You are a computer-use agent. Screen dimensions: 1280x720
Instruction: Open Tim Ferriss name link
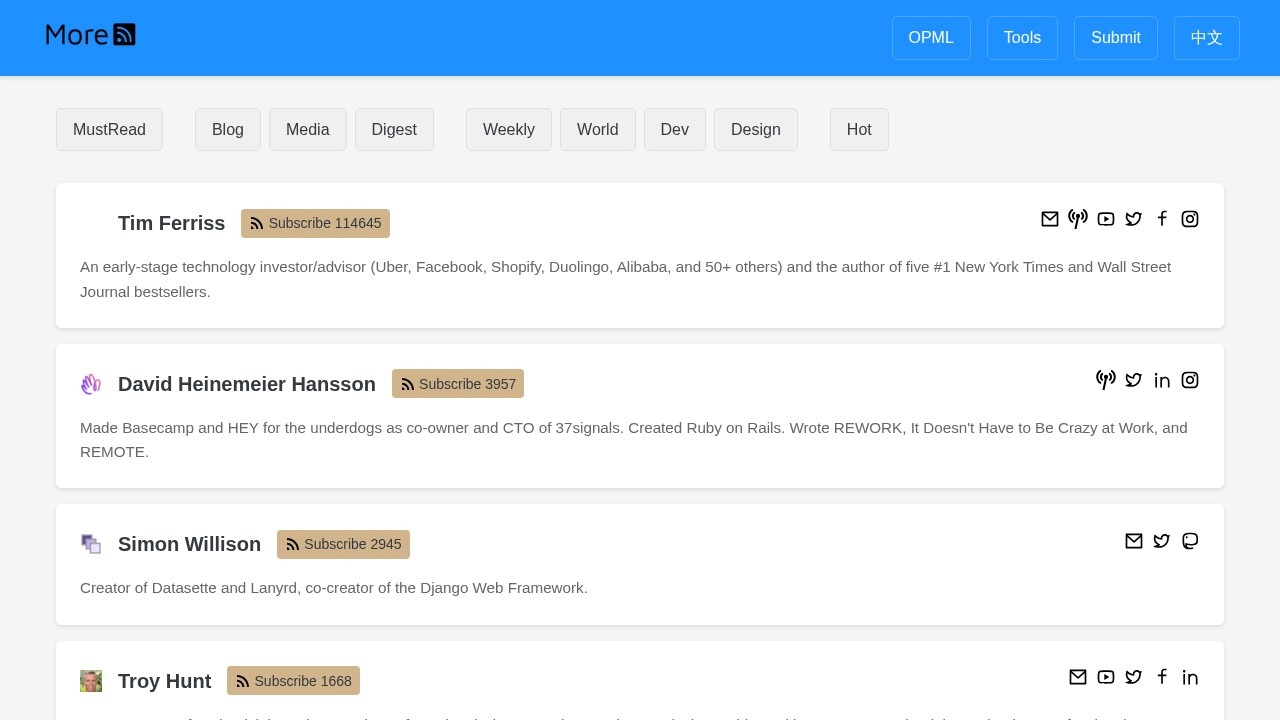tap(171, 223)
